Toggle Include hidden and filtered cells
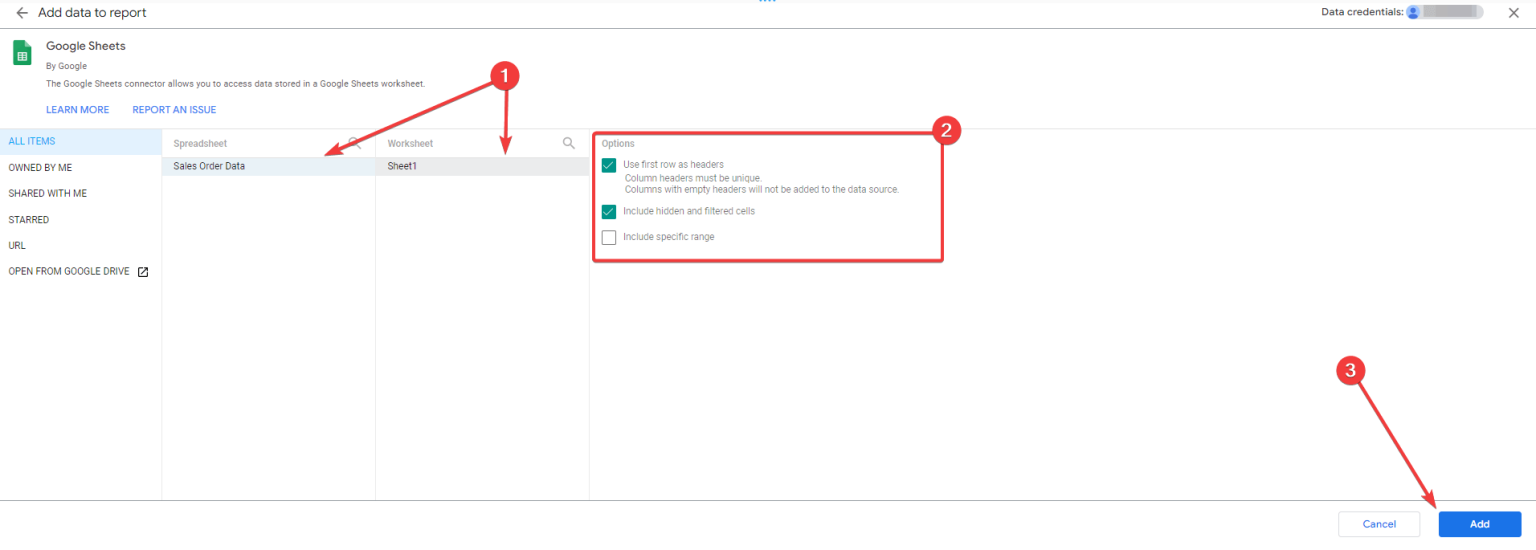This screenshot has width=1536, height=550. (609, 211)
